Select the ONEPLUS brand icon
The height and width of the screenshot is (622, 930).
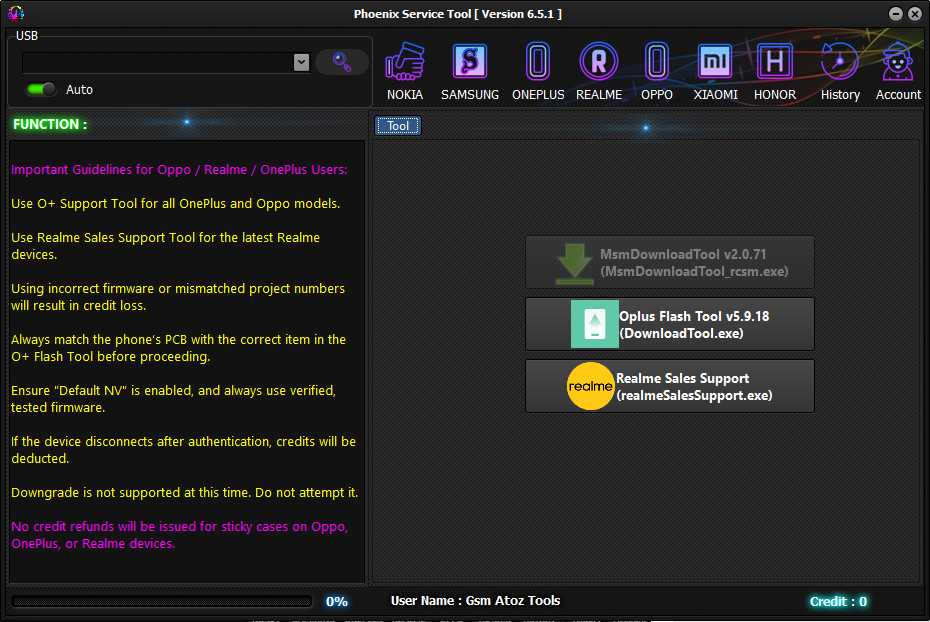point(537,65)
